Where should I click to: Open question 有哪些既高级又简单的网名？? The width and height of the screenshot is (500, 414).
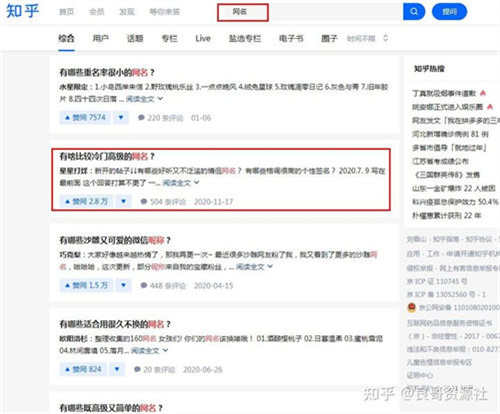111,408
